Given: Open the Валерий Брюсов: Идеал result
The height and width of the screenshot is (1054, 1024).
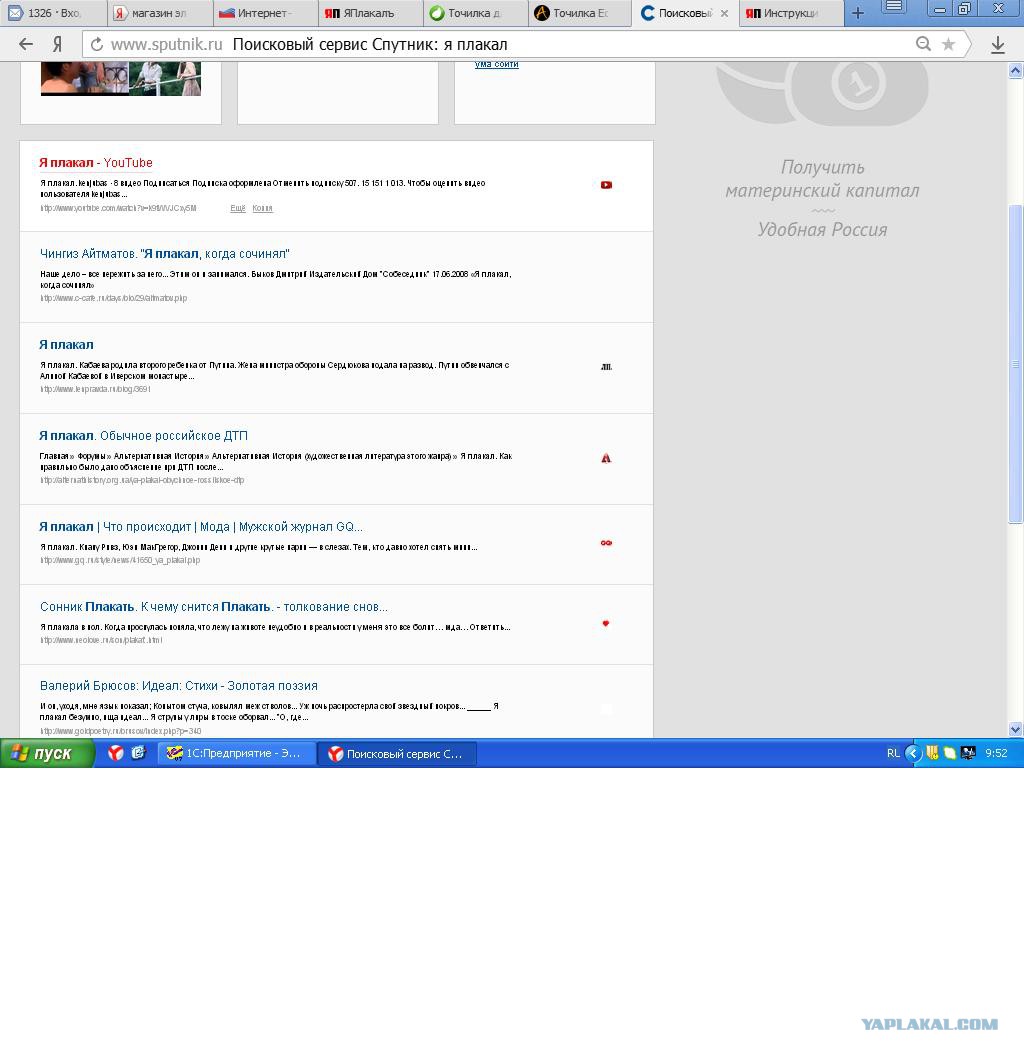Looking at the screenshot, I should click(179, 686).
